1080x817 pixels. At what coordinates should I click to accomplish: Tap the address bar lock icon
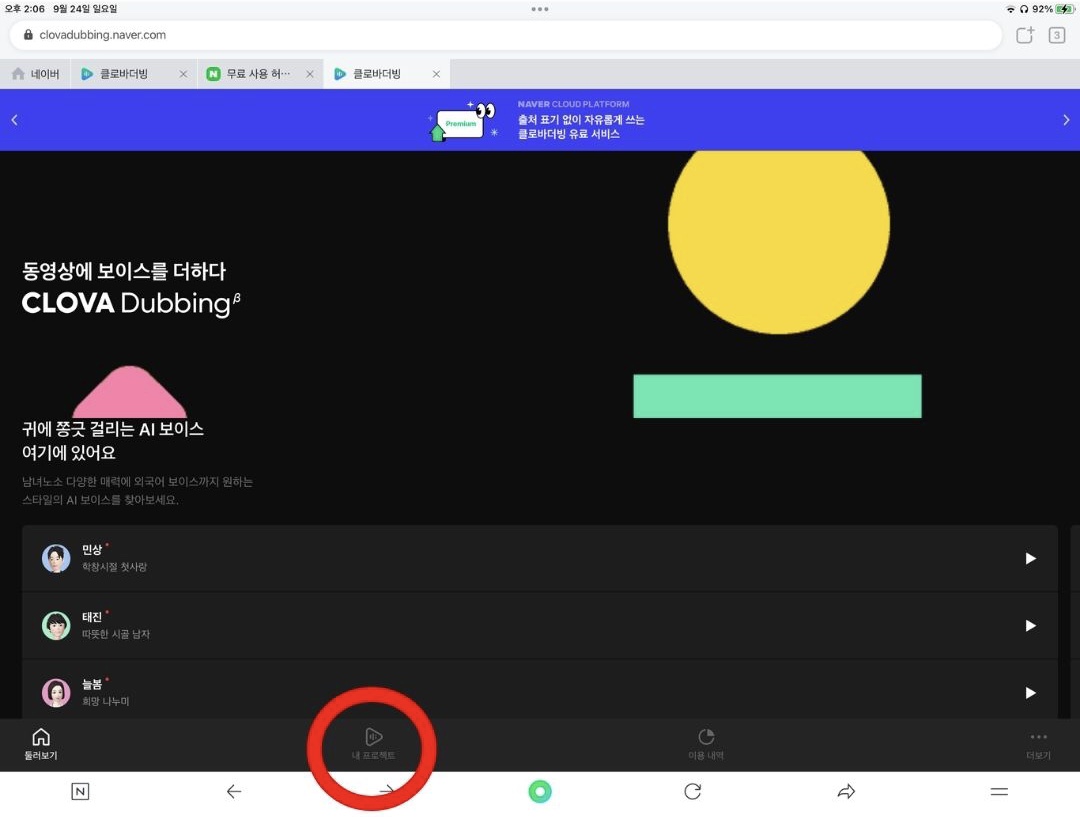[x=28, y=34]
